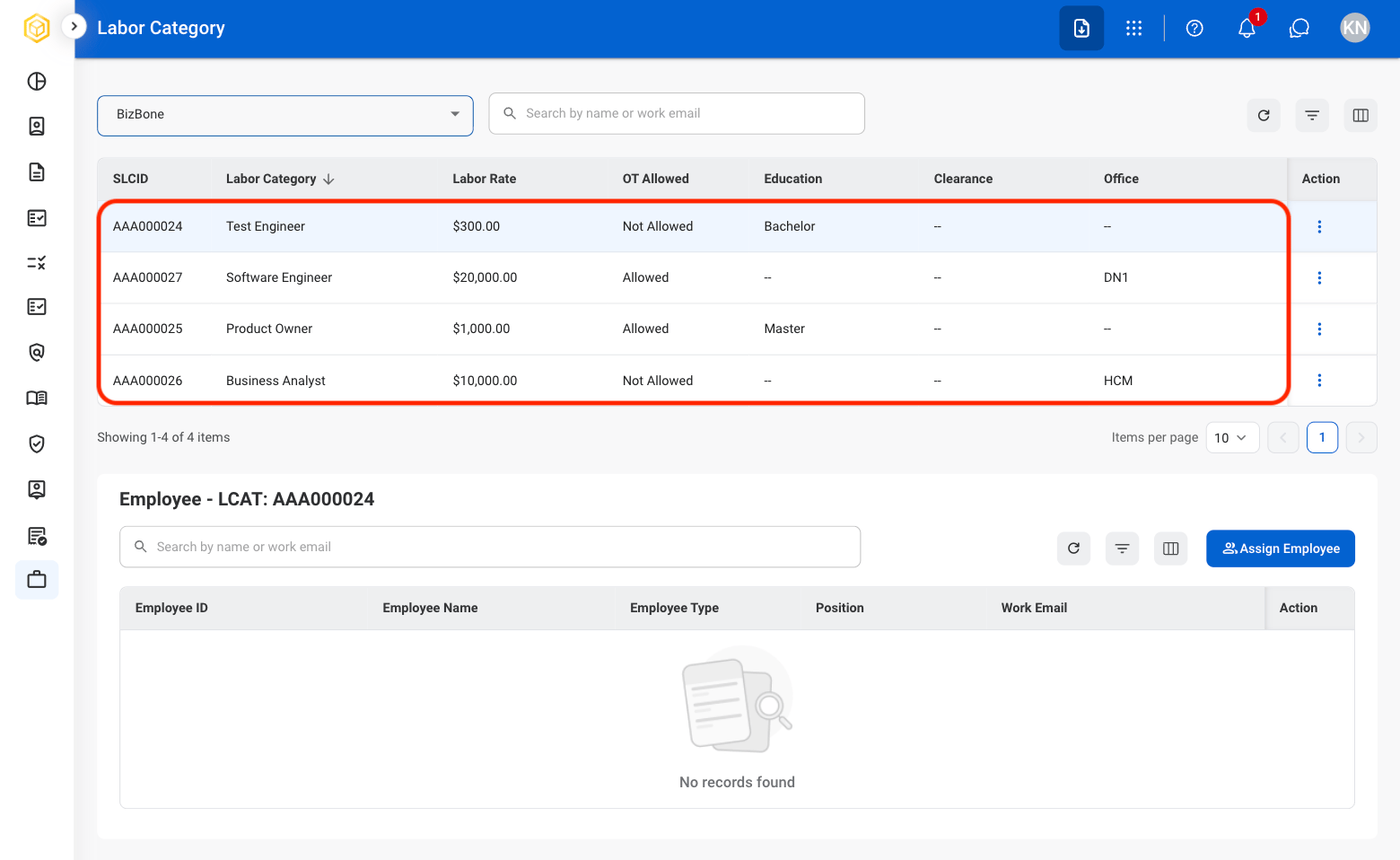Viewport: 1400px width, 860px height.
Task: Click the top search by name field
Action: pyautogui.click(x=677, y=114)
